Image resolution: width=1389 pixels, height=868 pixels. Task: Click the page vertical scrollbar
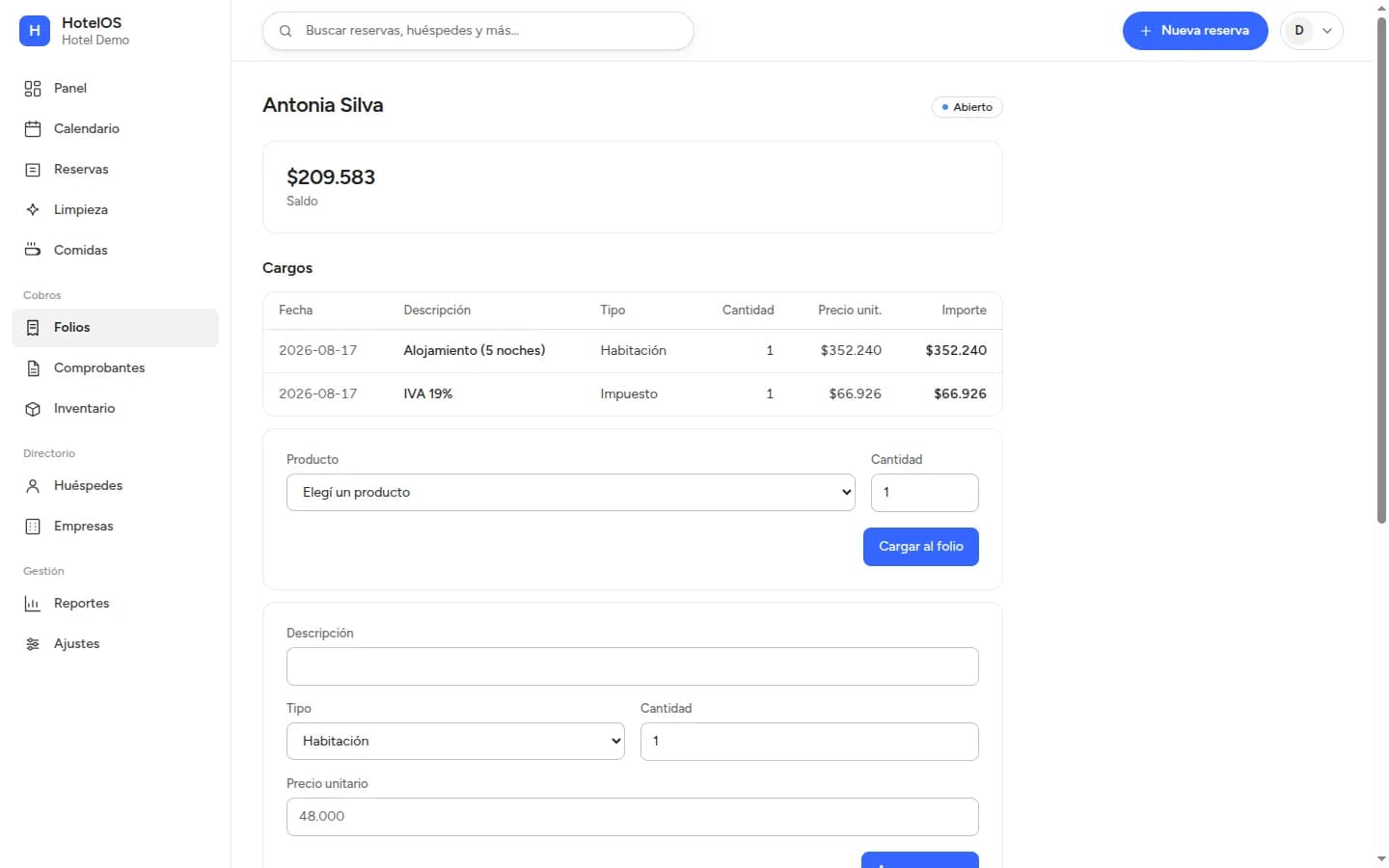[1381, 270]
